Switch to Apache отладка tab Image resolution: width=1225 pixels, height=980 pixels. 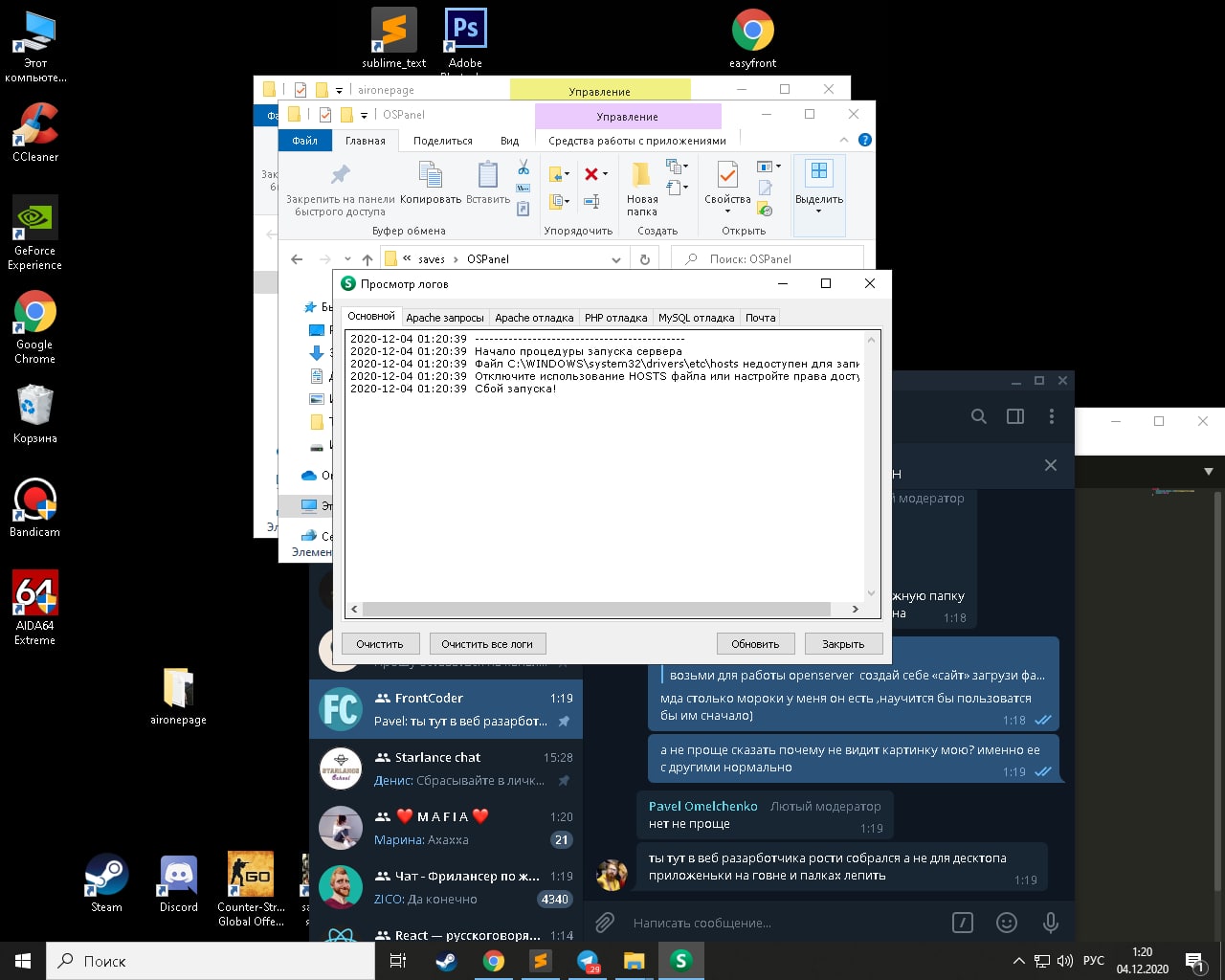pyautogui.click(x=534, y=318)
